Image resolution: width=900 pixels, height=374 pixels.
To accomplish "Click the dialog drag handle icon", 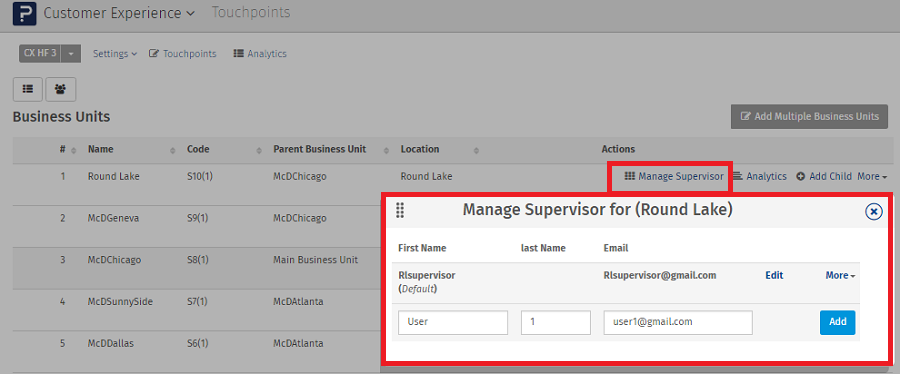I will coord(401,211).
